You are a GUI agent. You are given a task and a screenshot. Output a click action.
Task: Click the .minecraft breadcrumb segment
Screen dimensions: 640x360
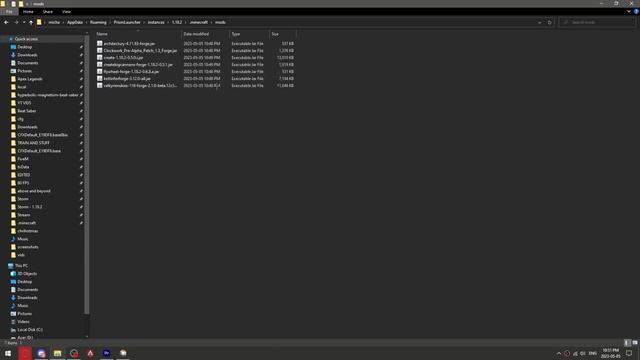(199, 22)
